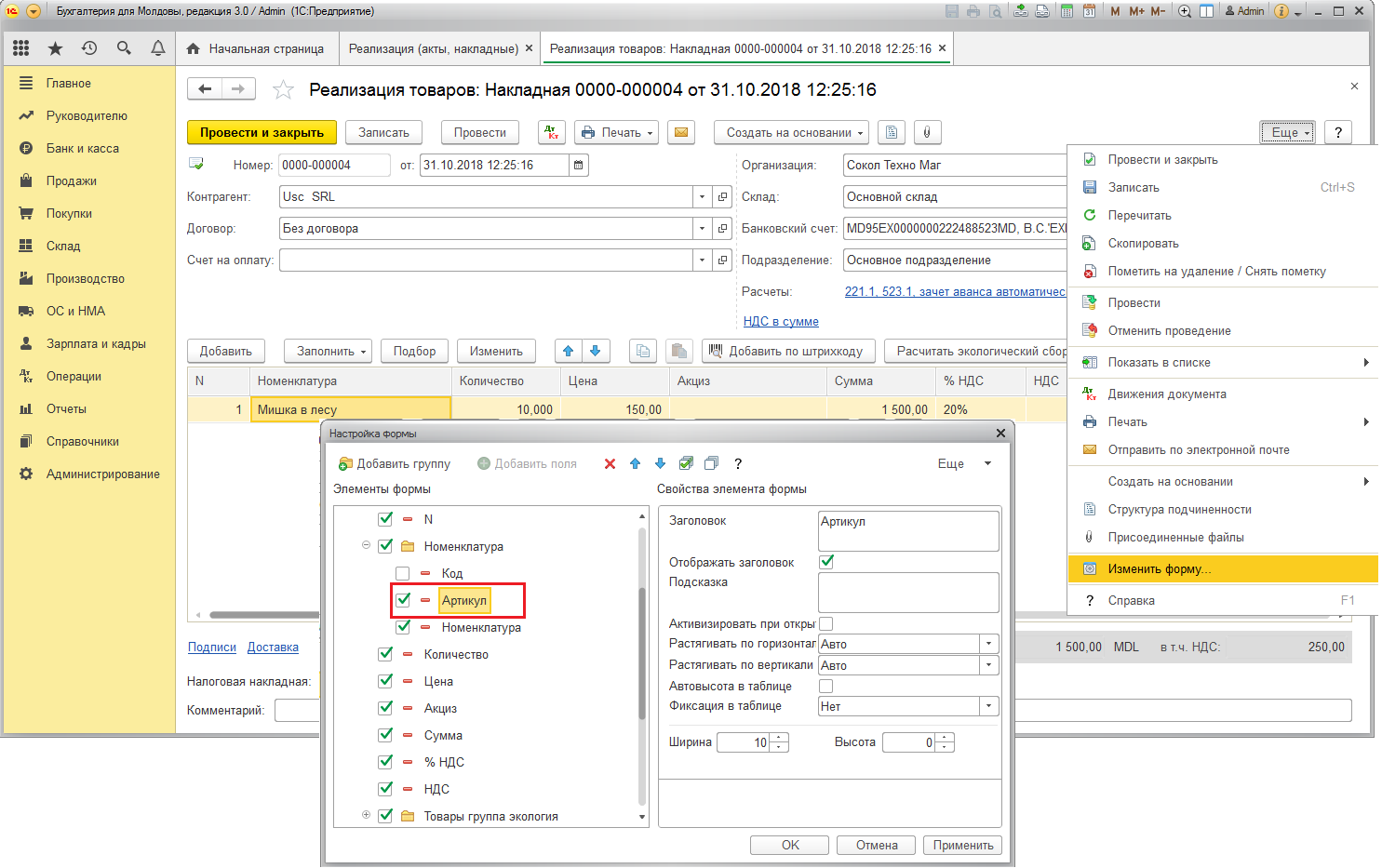Image resolution: width=1382 pixels, height=868 pixels.
Task: Move element down in form settings
Action: pos(661,463)
